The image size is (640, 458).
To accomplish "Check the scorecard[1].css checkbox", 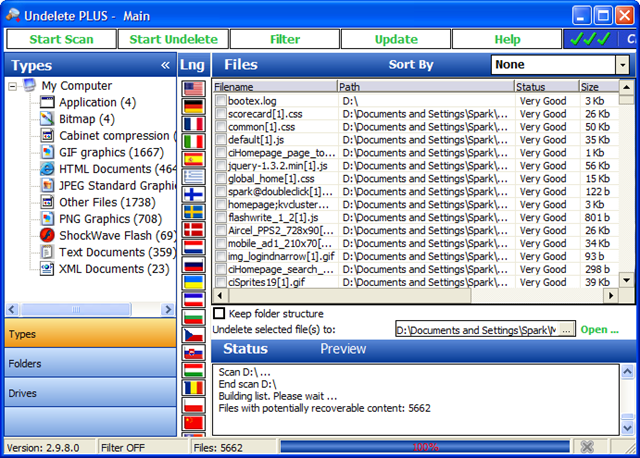I will pos(221,113).
